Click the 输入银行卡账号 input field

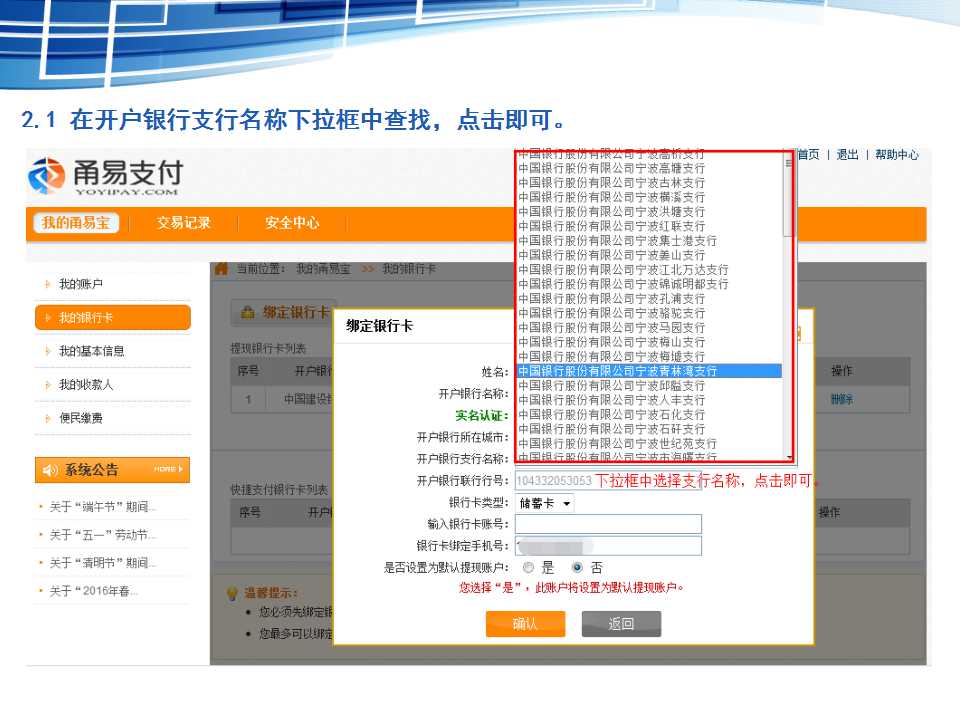coord(608,524)
